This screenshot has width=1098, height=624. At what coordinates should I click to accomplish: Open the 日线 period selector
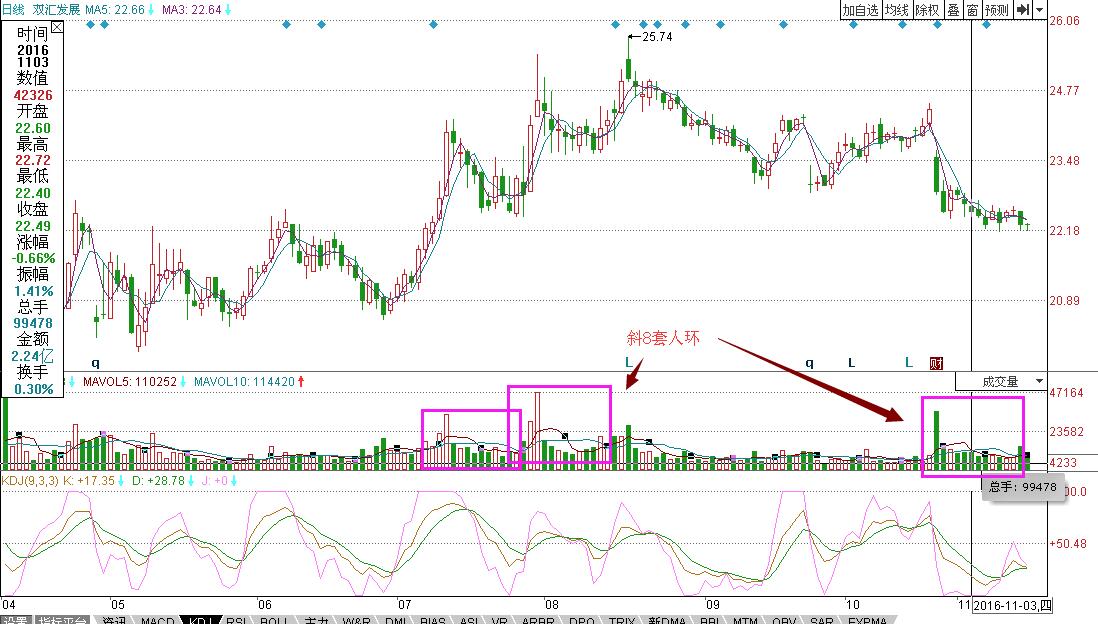(13, 10)
